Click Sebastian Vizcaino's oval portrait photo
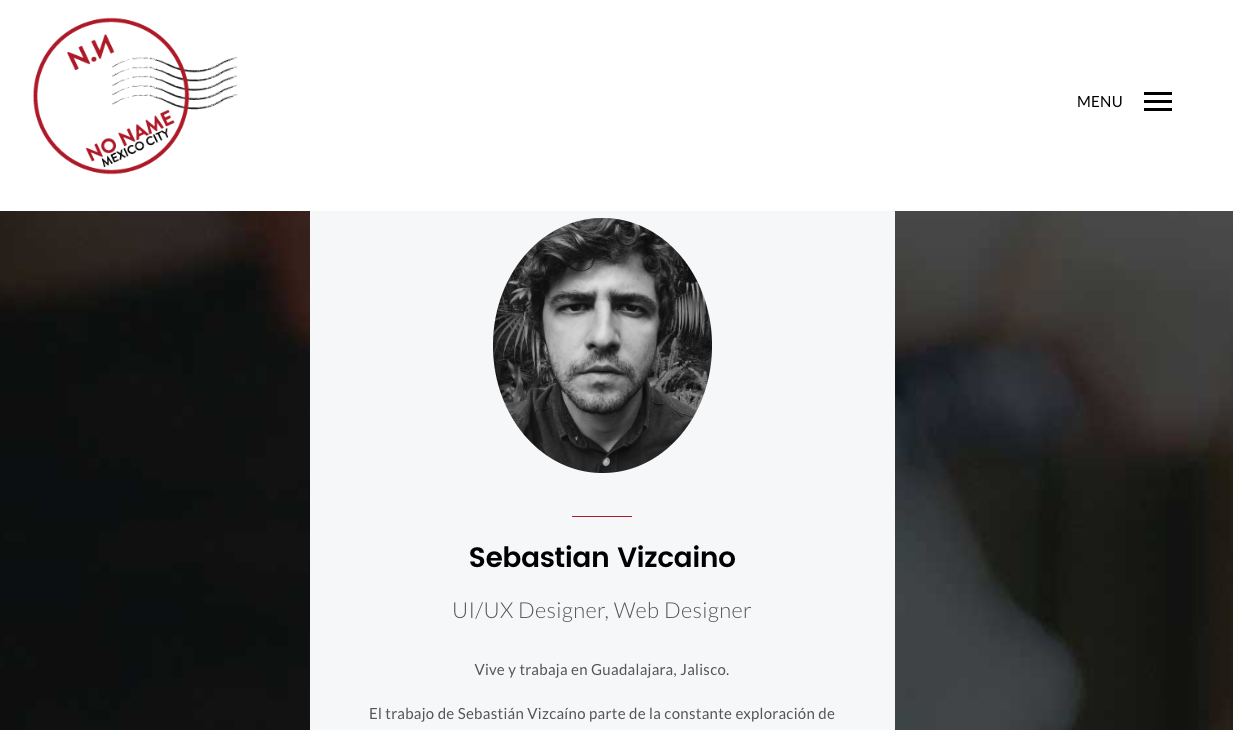Image resolution: width=1233 pixels, height=730 pixels. 602,345
